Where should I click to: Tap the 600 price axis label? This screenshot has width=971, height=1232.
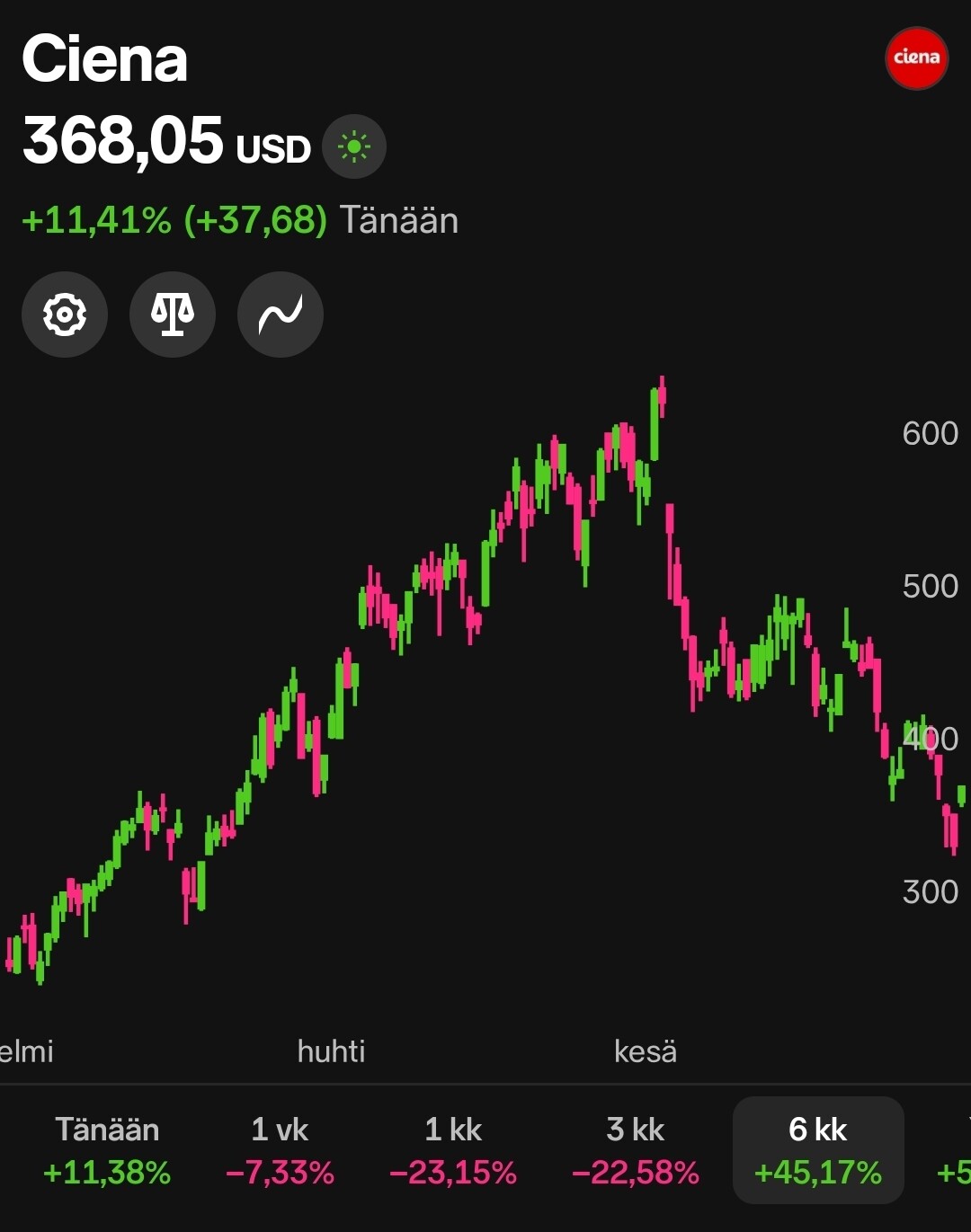[931, 433]
